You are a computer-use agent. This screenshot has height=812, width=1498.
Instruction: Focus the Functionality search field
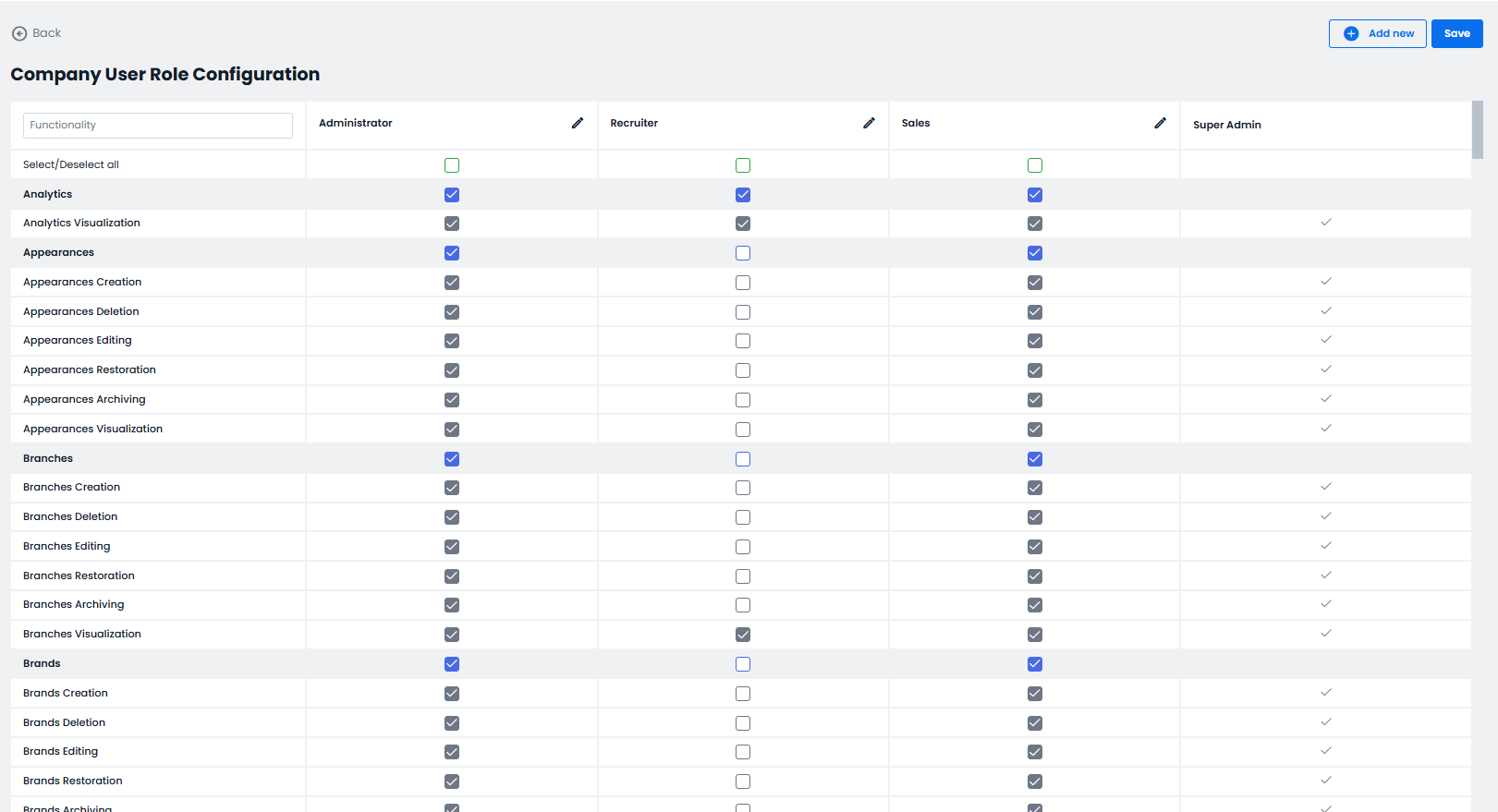(x=158, y=126)
